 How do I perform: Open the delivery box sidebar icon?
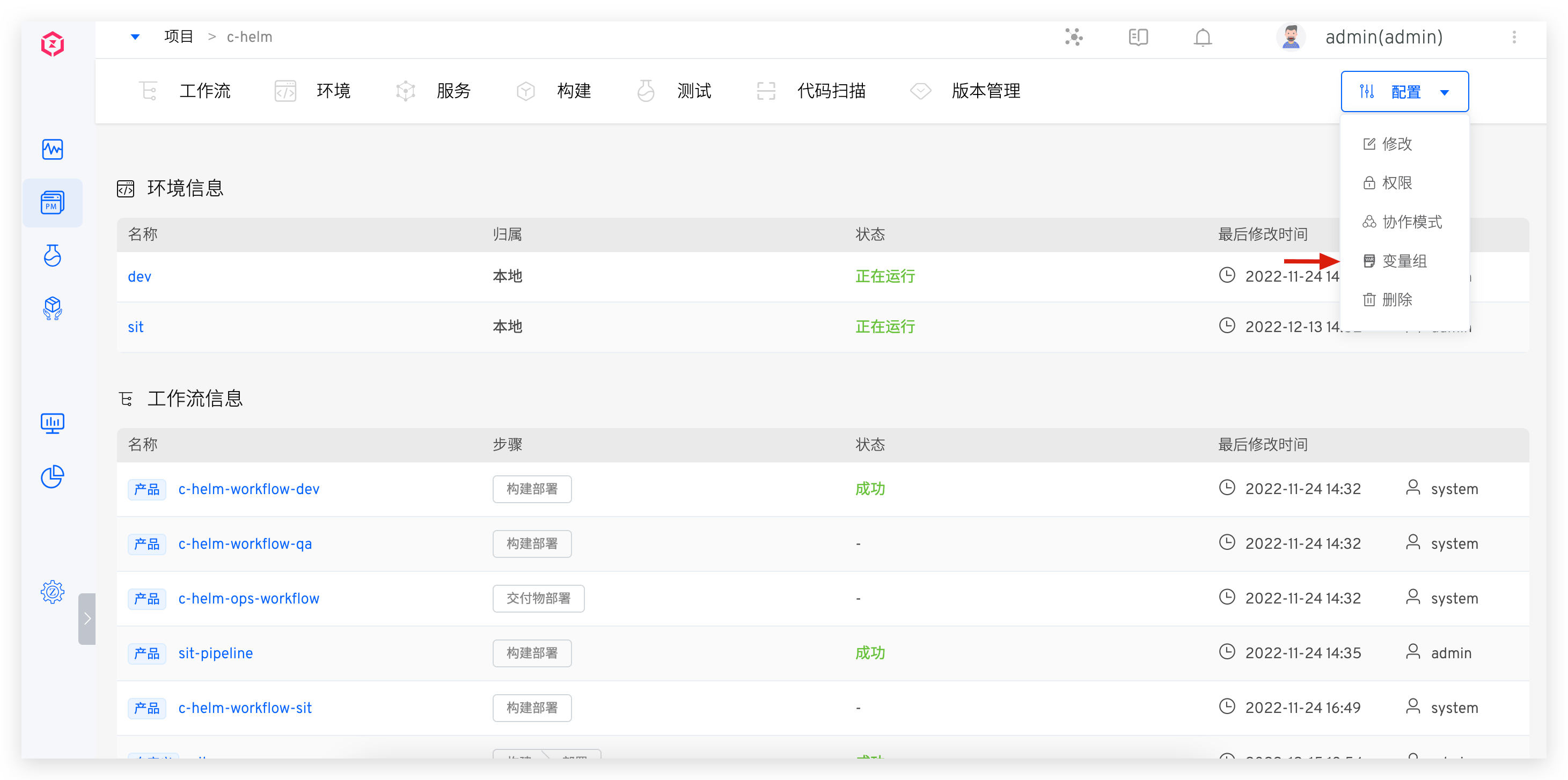(53, 308)
